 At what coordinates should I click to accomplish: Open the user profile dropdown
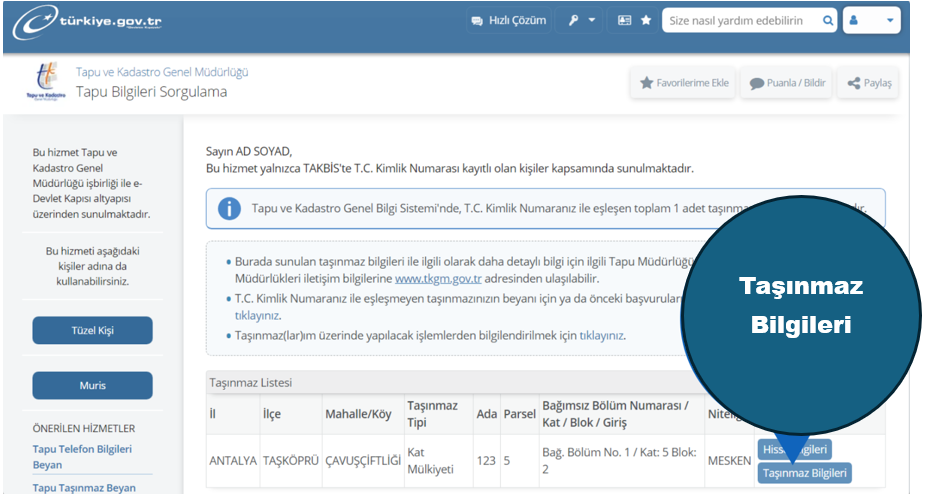[x=871, y=20]
